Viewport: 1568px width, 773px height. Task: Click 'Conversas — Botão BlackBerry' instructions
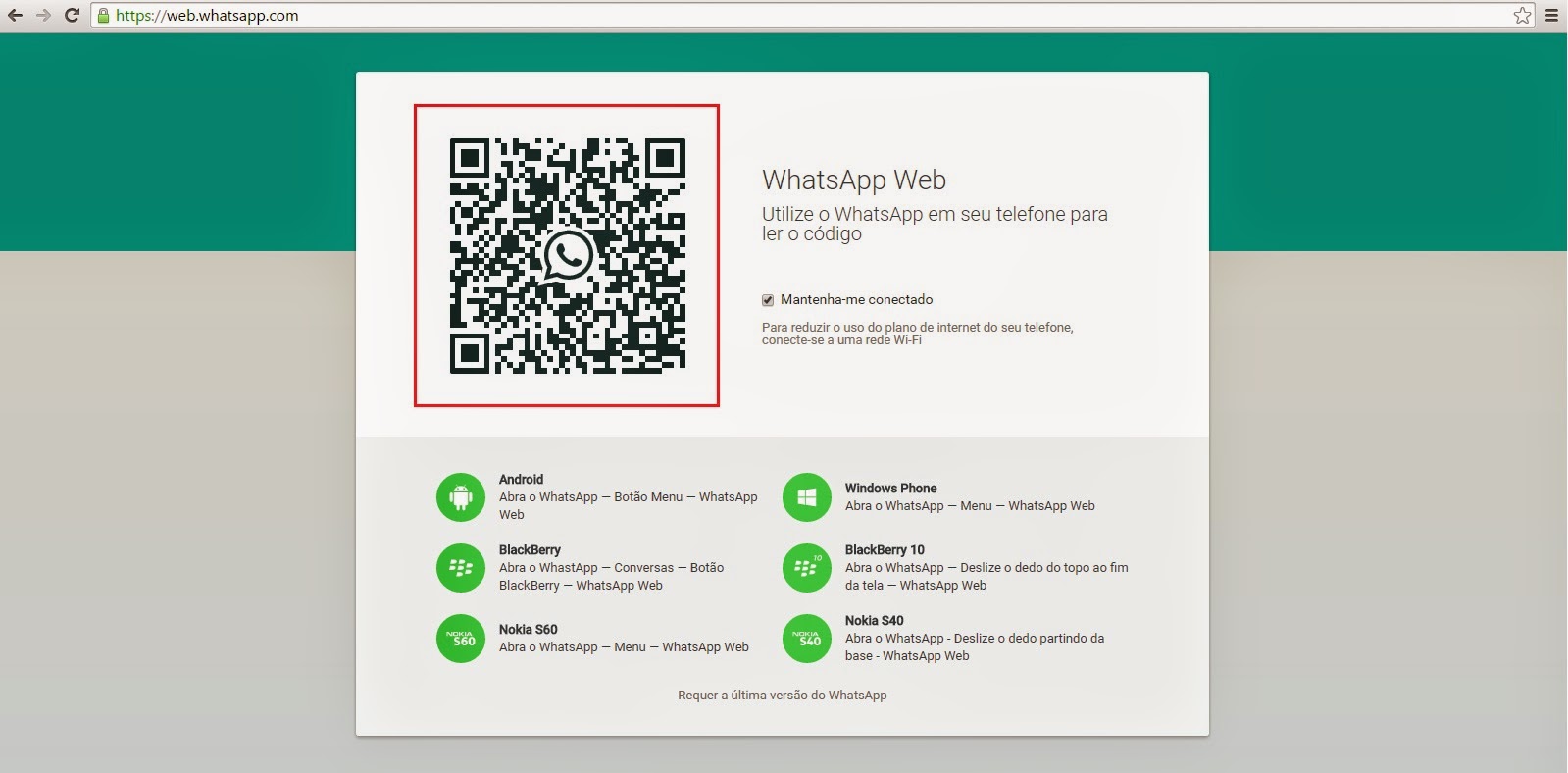[x=611, y=577]
